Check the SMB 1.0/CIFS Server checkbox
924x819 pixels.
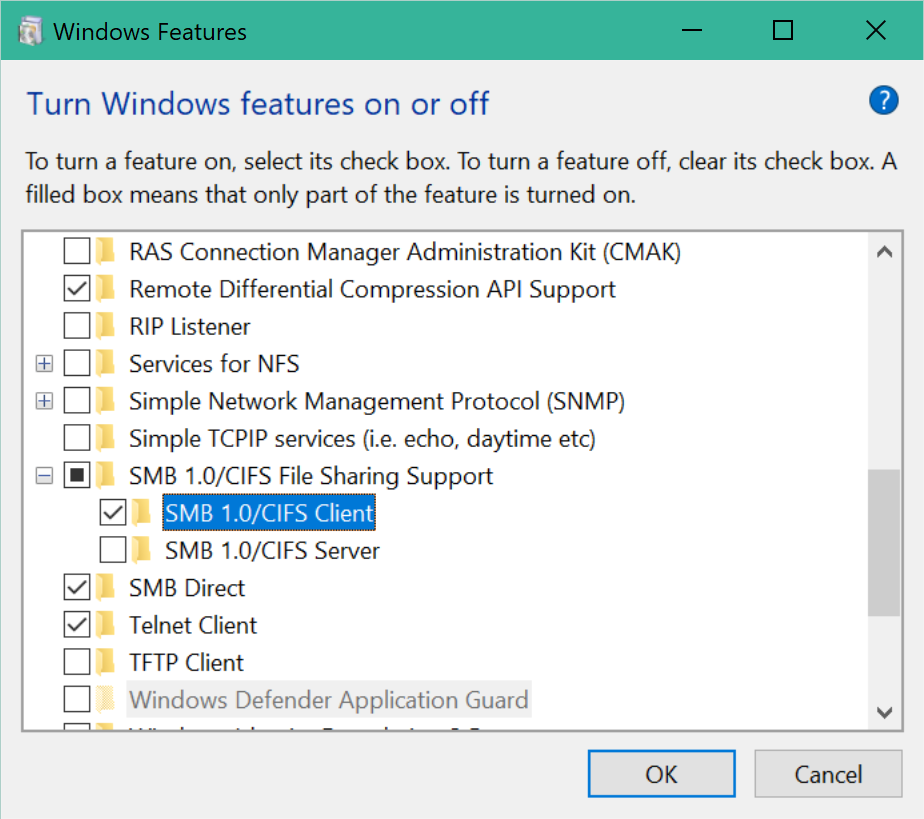(113, 550)
